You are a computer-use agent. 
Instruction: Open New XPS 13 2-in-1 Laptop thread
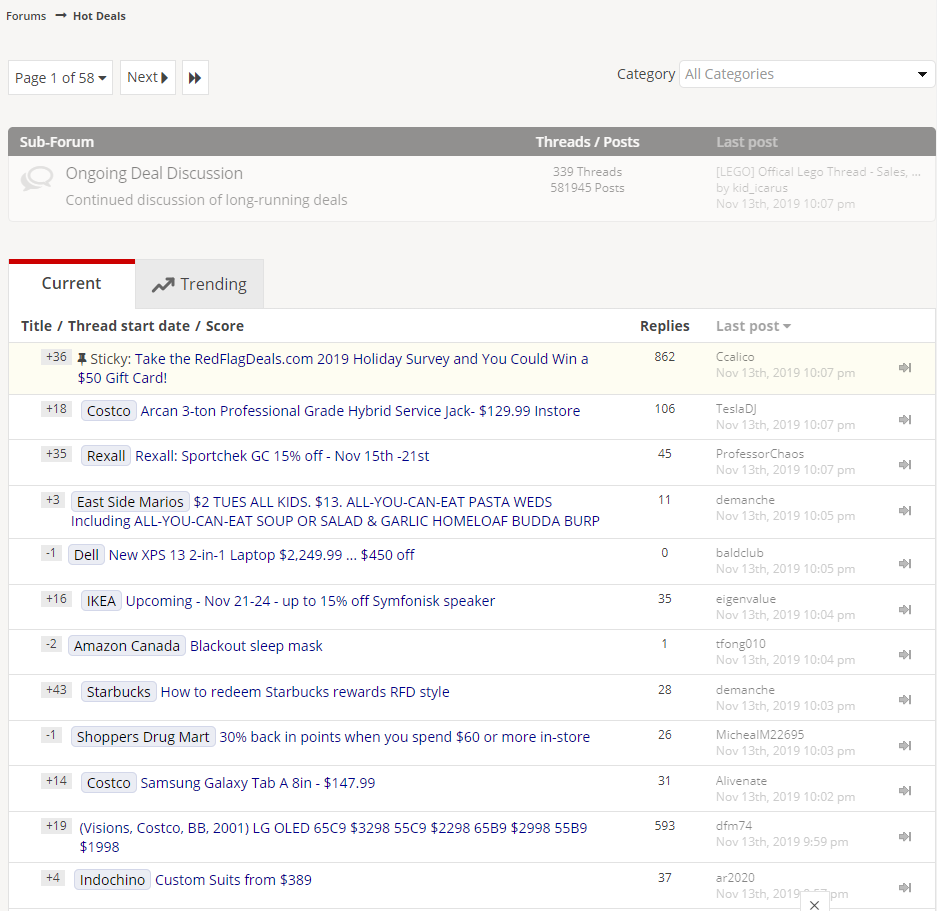tap(262, 555)
